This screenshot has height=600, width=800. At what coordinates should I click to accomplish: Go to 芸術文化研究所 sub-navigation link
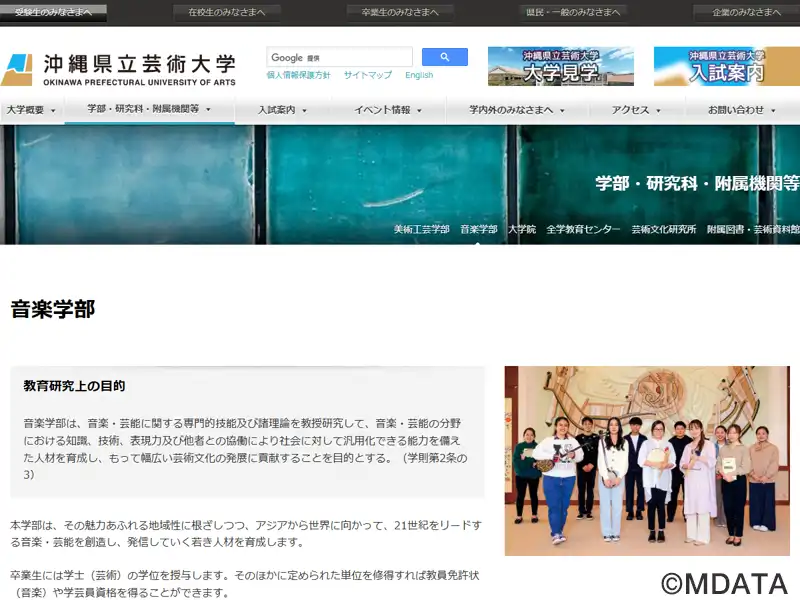664,230
